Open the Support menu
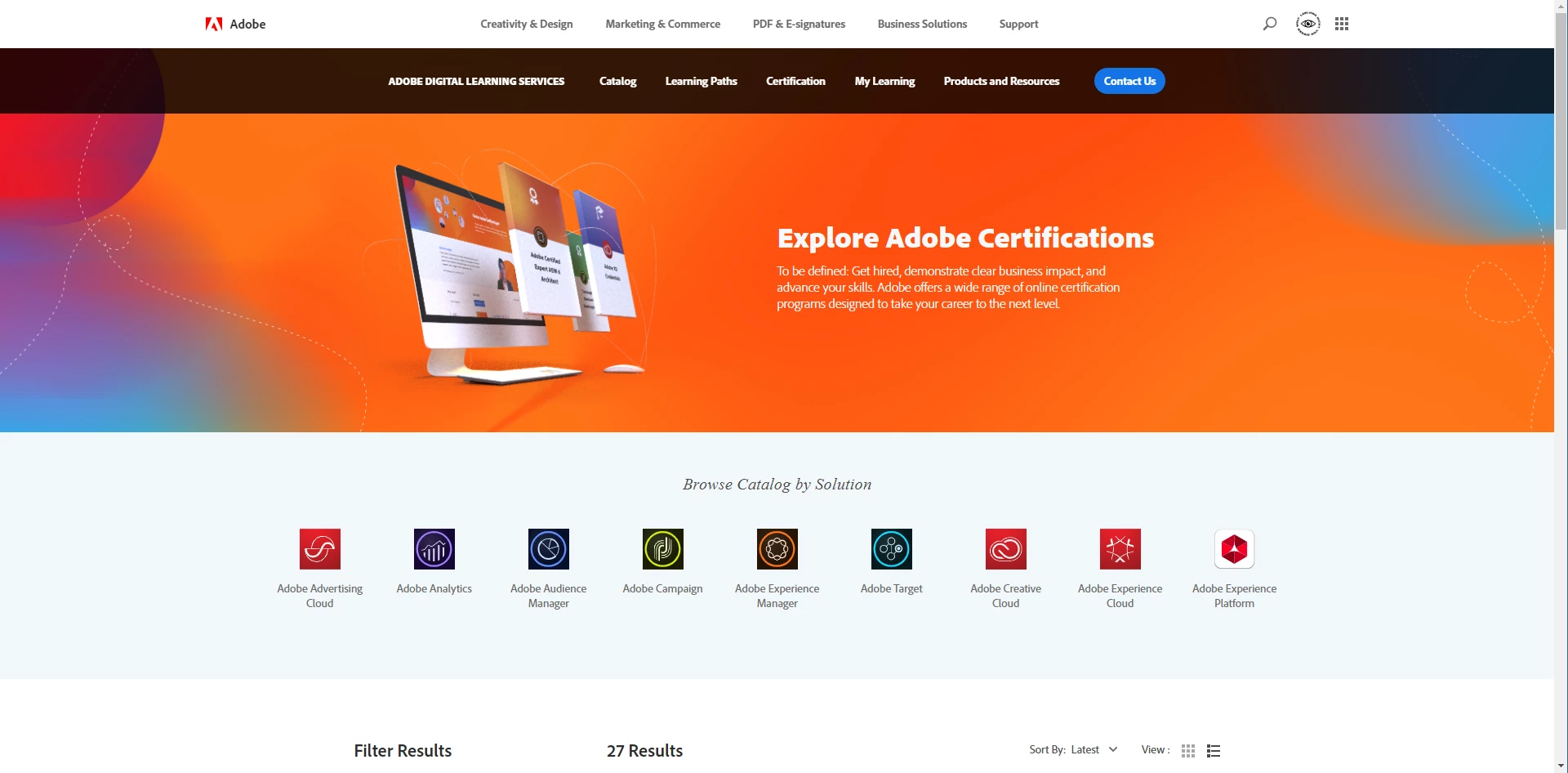Screen dimensions: 1568x773 click(x=1018, y=24)
